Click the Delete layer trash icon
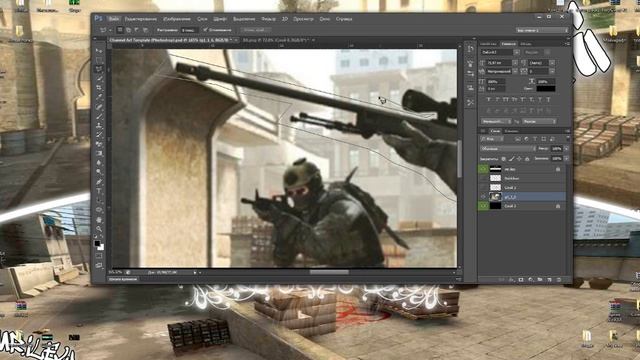 coord(559,280)
